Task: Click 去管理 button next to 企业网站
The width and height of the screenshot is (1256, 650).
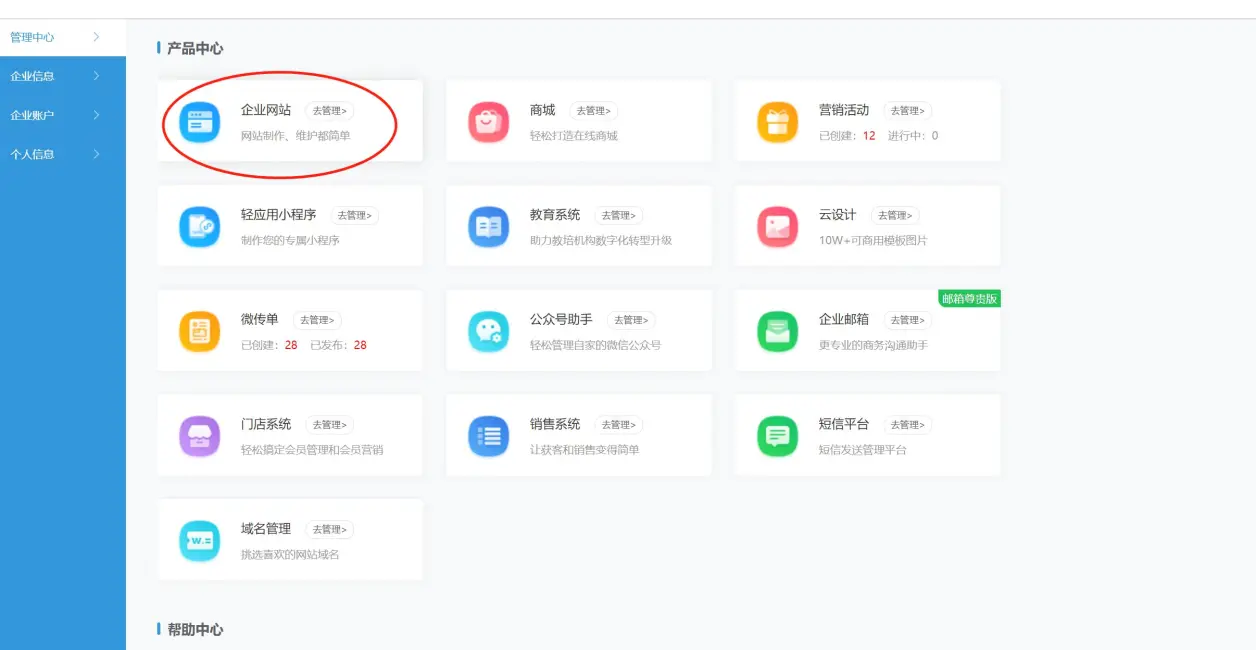Action: click(329, 111)
